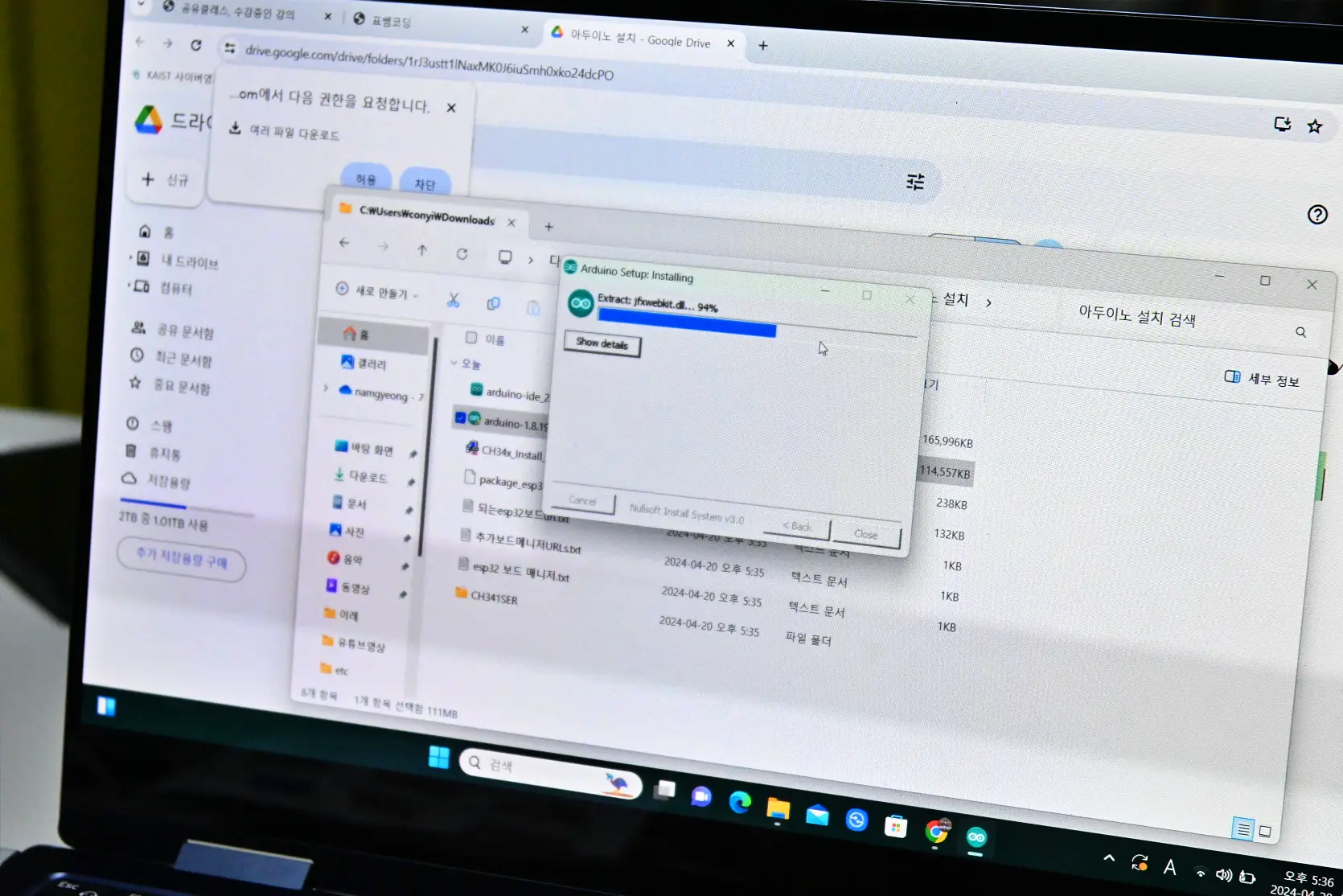Go up one folder in Explorer
The height and width of the screenshot is (896, 1343).
tap(422, 250)
